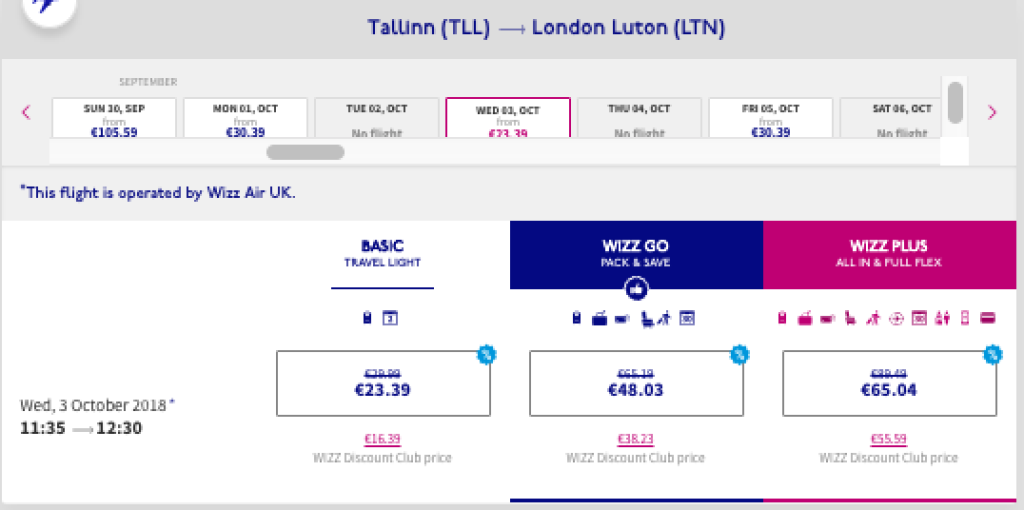Click the WIZZ GO discount percent badge
1024x510 pixels.
[739, 354]
